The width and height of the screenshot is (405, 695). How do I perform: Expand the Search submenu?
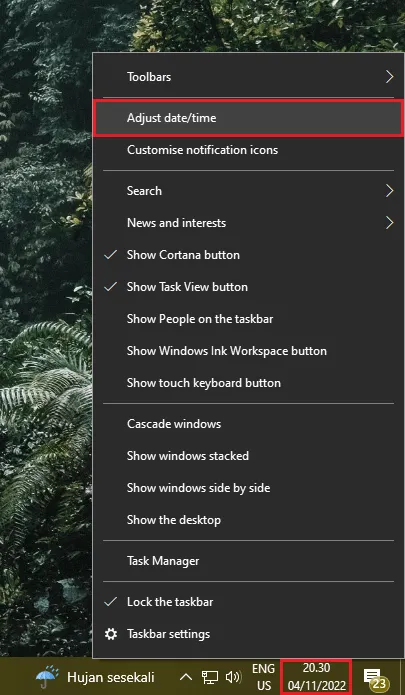coord(249,191)
